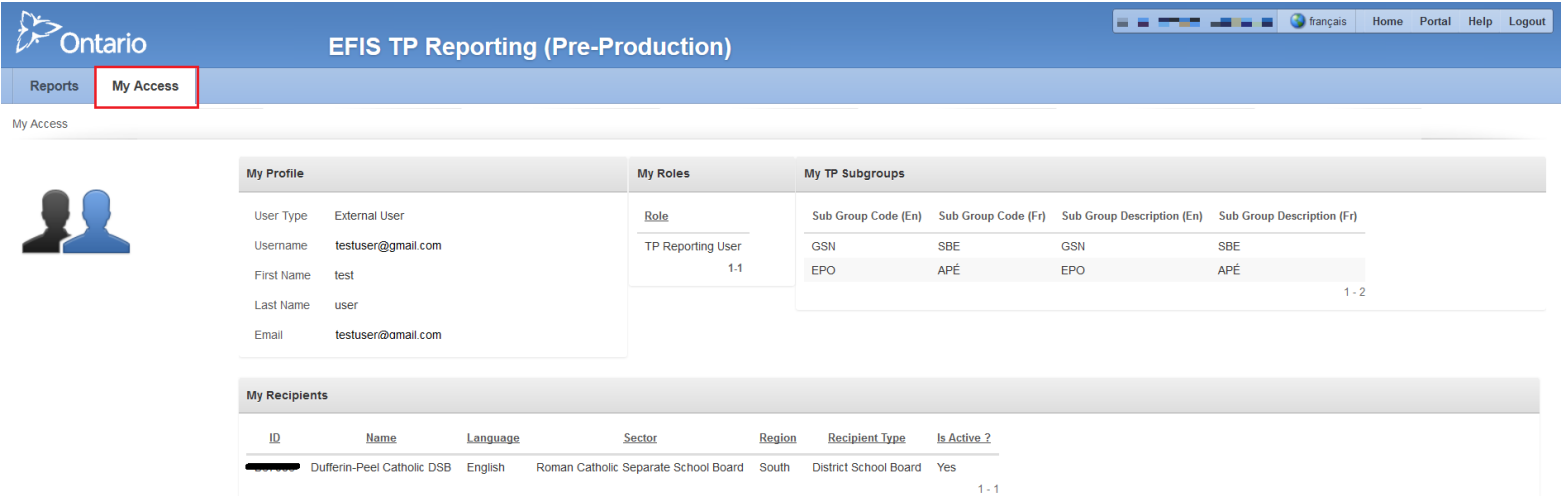Sort recipients by ID column header

click(x=274, y=438)
